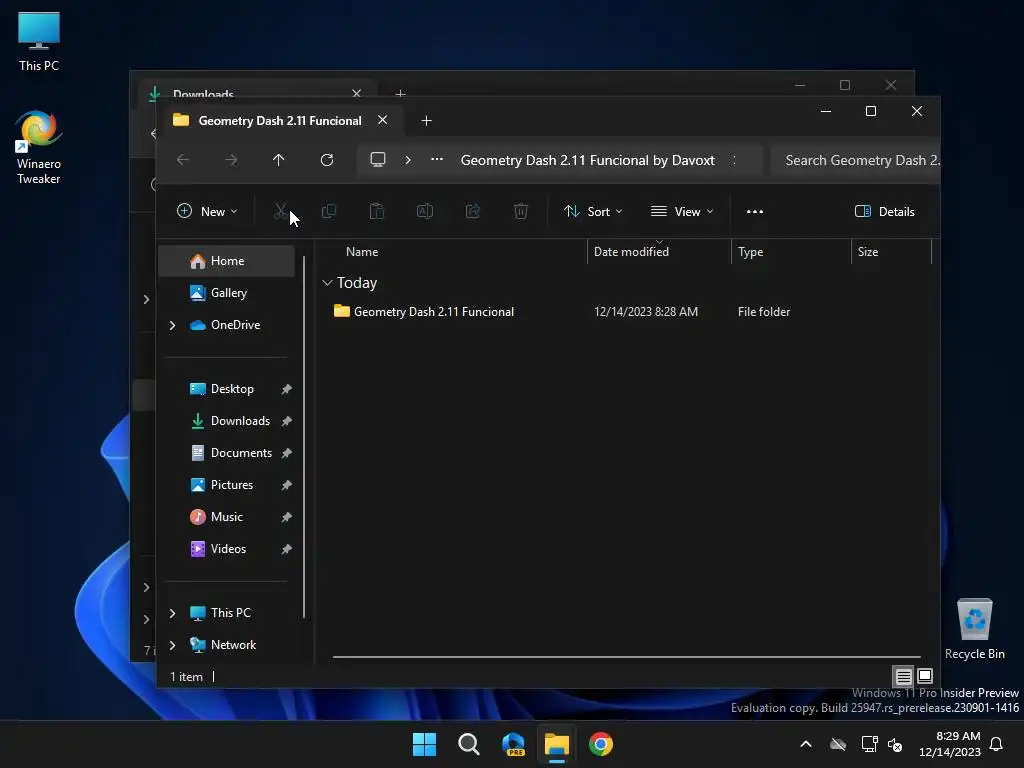Open Winaero Tweaker desktop shortcut
The width and height of the screenshot is (1024, 768).
pyautogui.click(x=39, y=148)
